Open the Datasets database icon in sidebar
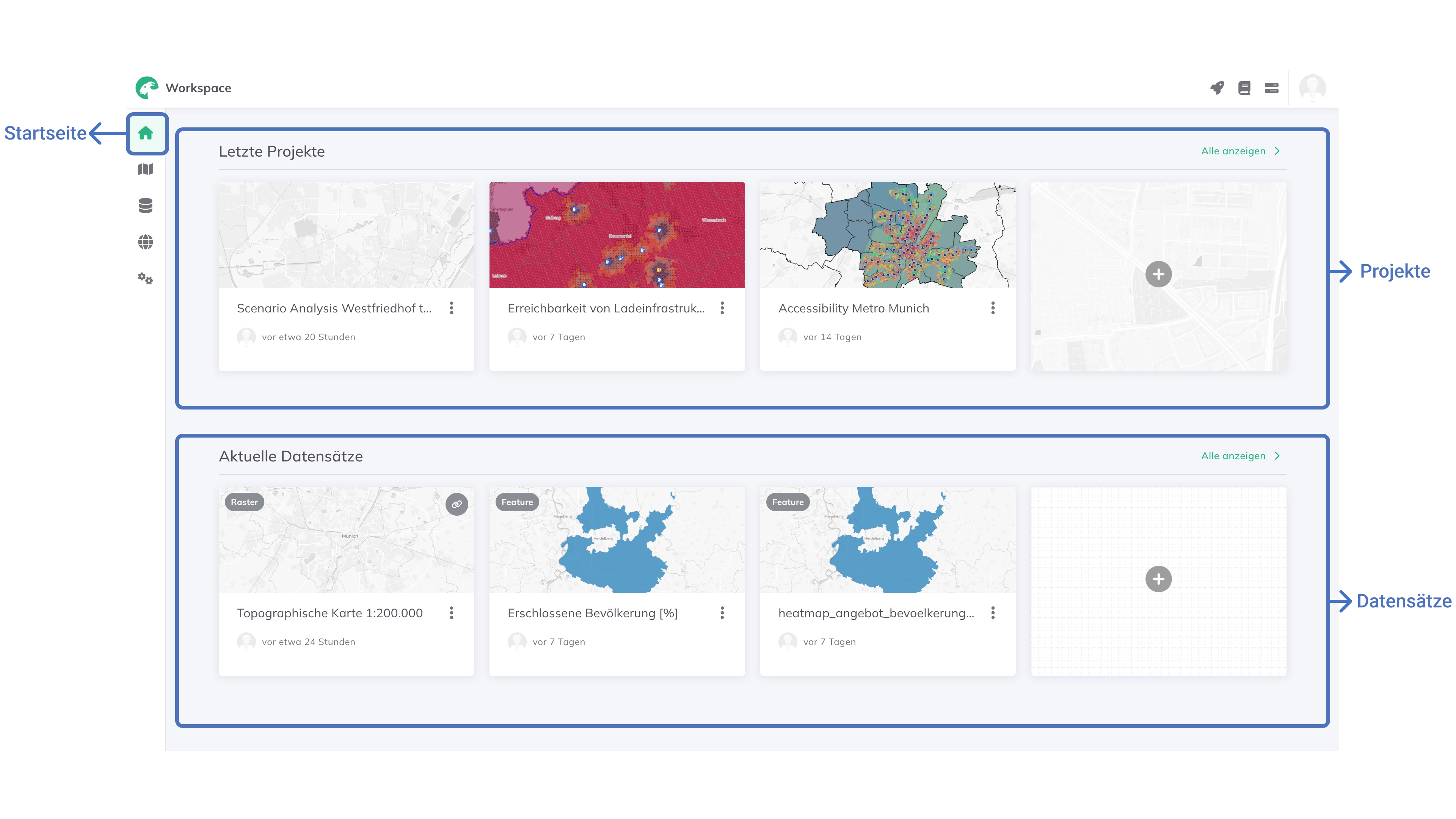Image resolution: width=1456 pixels, height=819 pixels. tap(146, 206)
